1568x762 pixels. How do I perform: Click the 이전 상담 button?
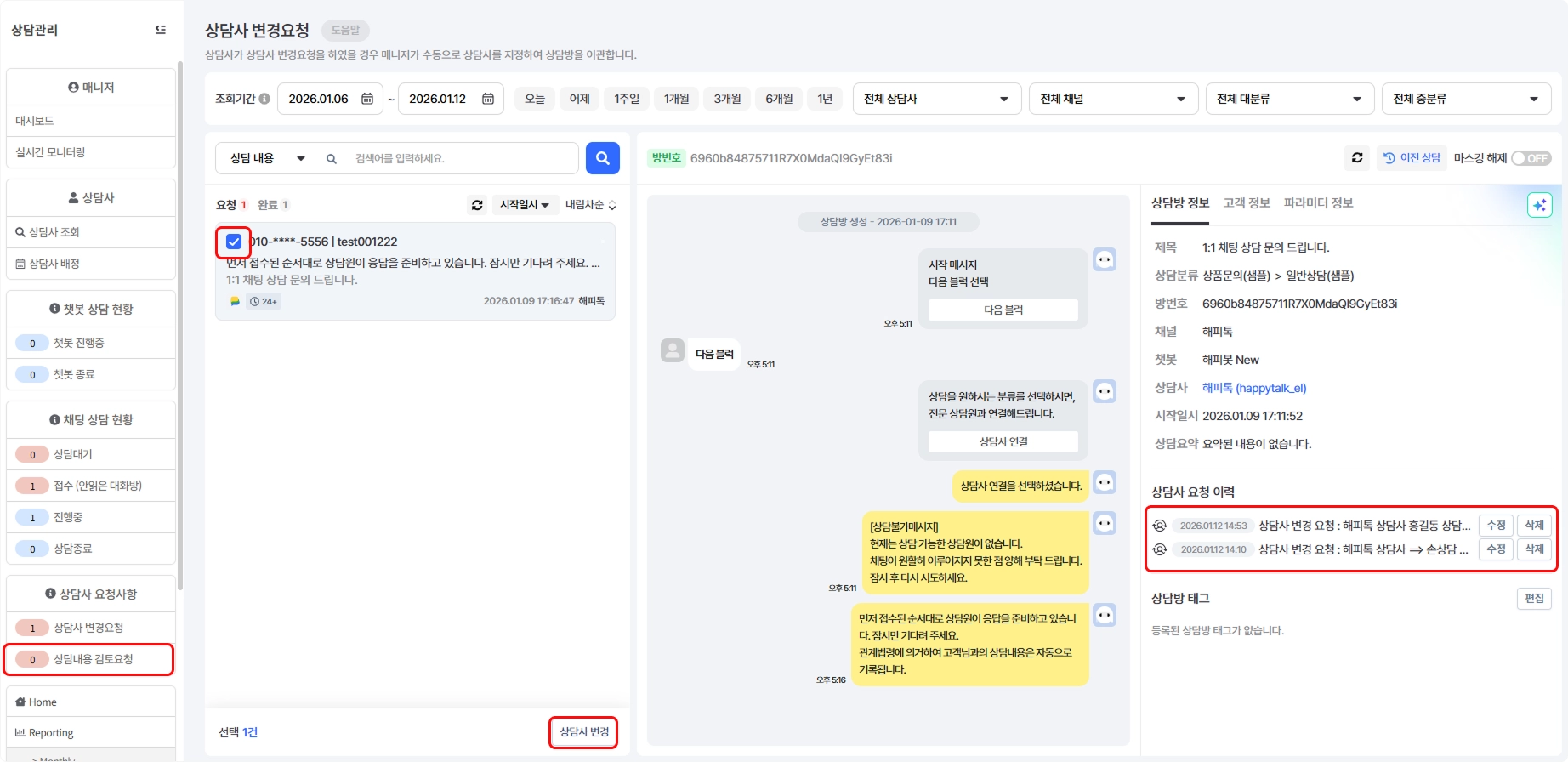tap(1412, 158)
